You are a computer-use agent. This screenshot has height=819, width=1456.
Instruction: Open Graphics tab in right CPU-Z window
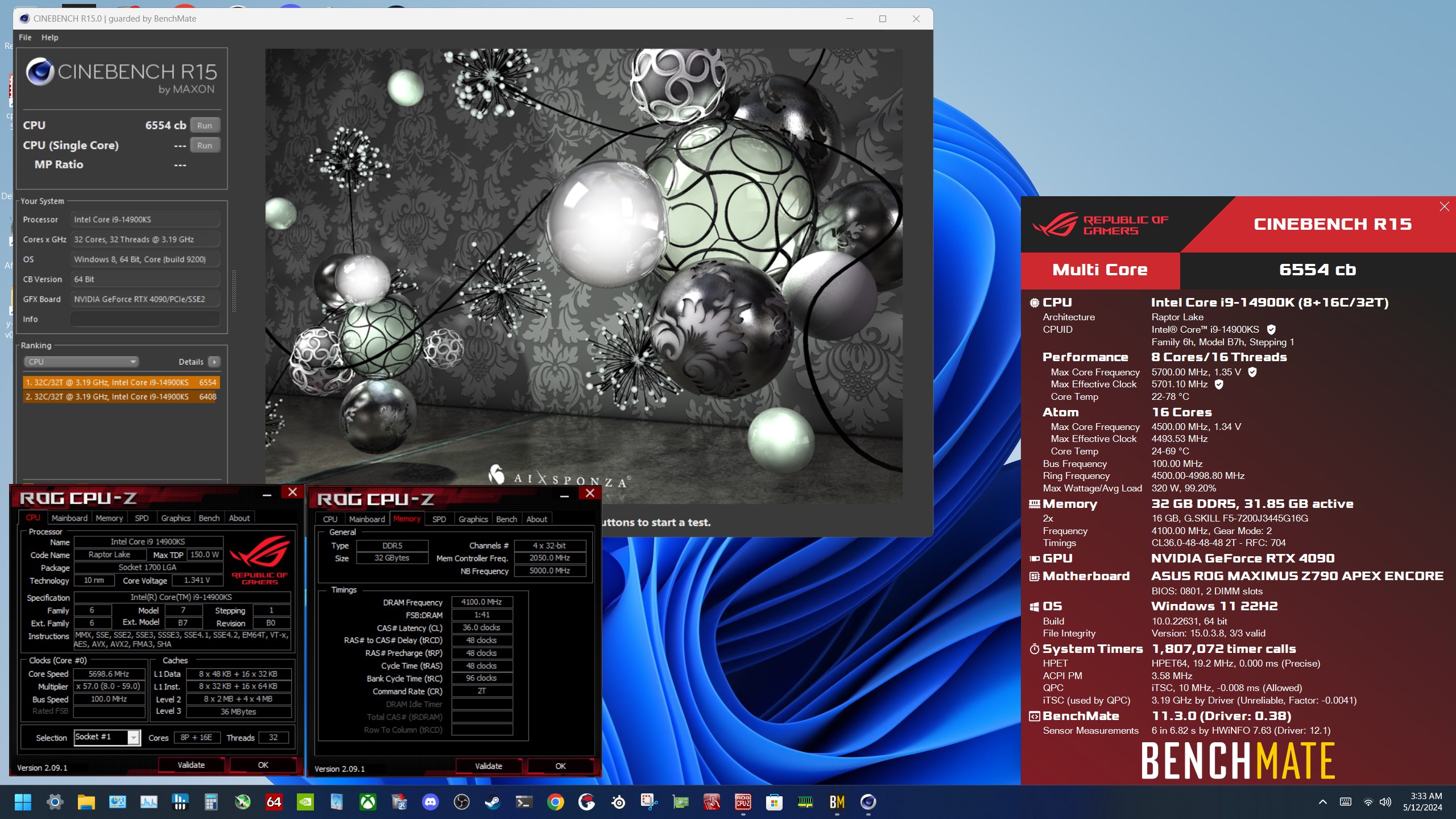tap(473, 519)
